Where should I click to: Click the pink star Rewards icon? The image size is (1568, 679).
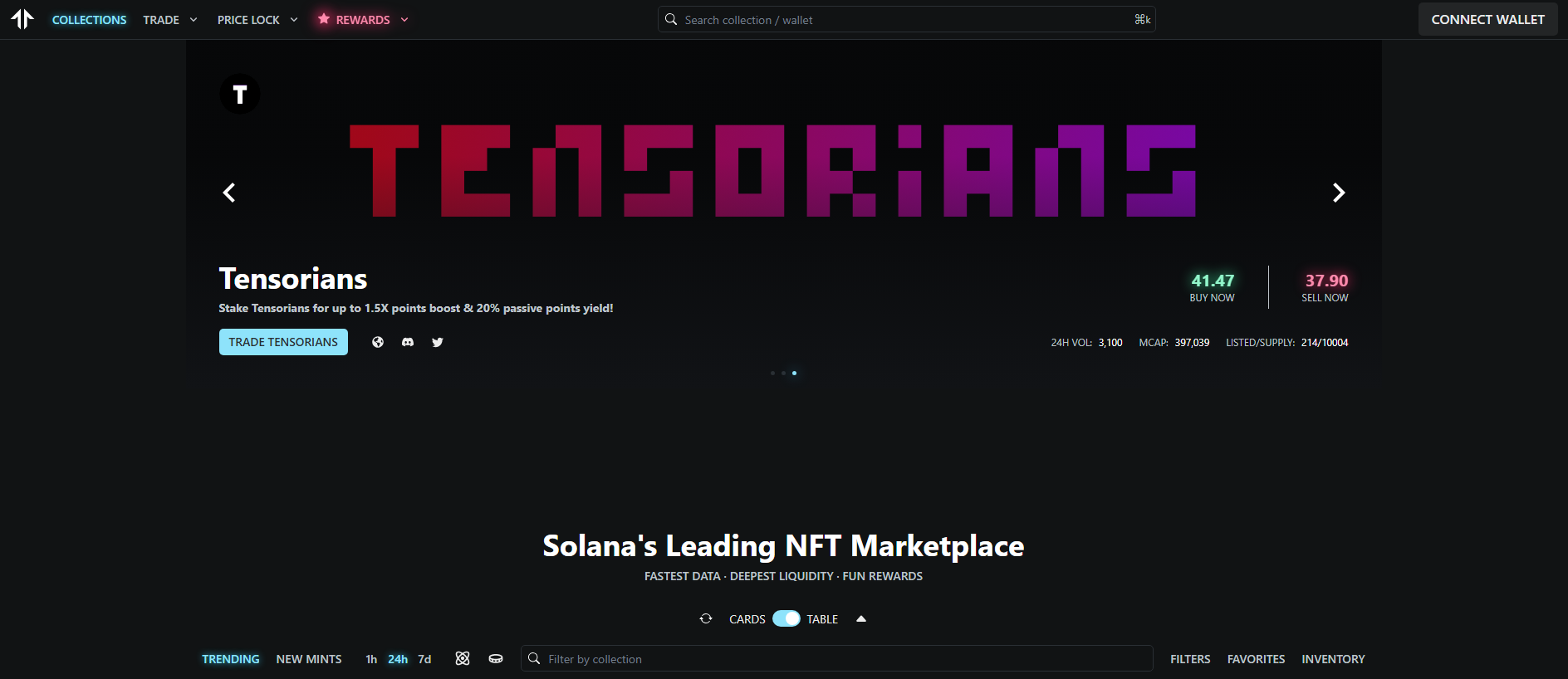(324, 19)
